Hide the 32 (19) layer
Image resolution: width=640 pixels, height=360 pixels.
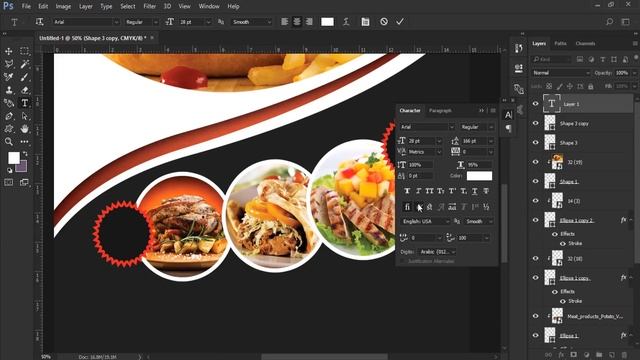(x=536, y=162)
